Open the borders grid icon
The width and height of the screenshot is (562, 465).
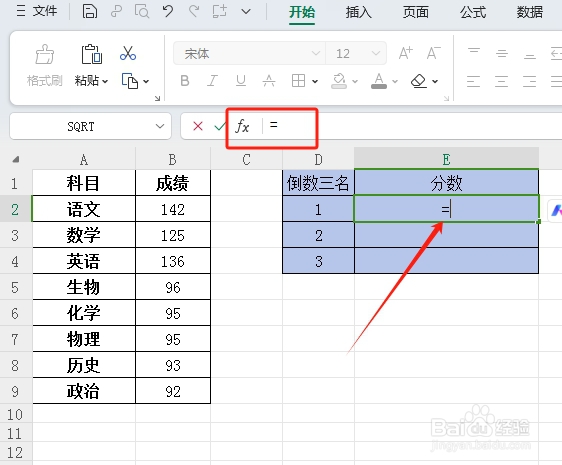click(298, 81)
